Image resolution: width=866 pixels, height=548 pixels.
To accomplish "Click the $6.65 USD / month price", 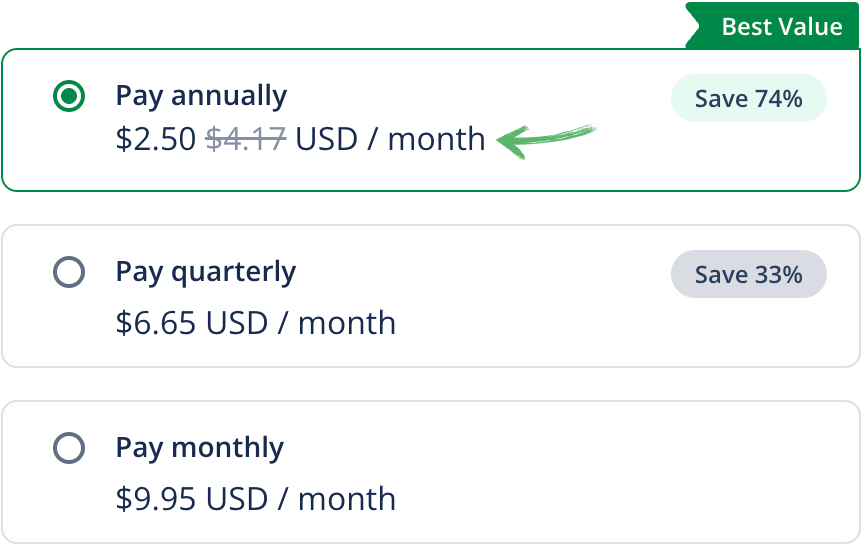I will tap(256, 323).
